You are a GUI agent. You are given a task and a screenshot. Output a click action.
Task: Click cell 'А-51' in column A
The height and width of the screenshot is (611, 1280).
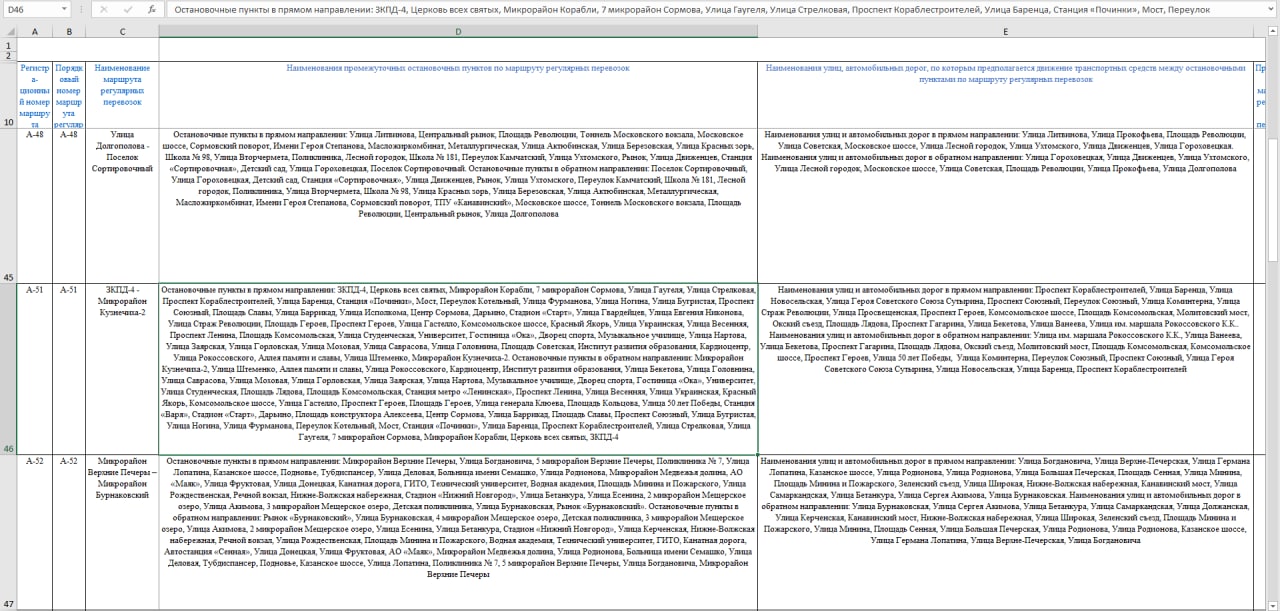point(35,369)
